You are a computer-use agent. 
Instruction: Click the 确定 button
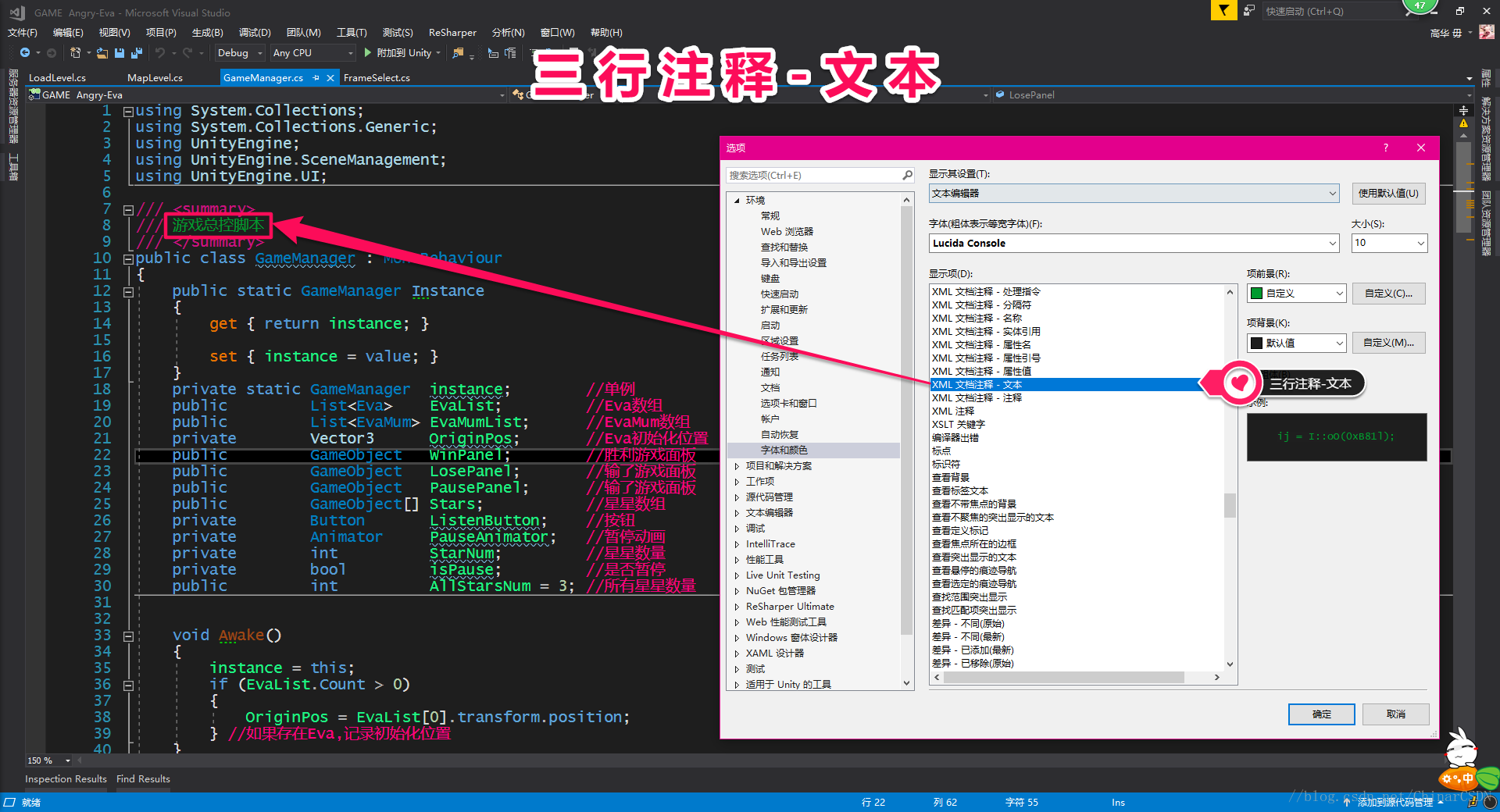[x=1322, y=714]
